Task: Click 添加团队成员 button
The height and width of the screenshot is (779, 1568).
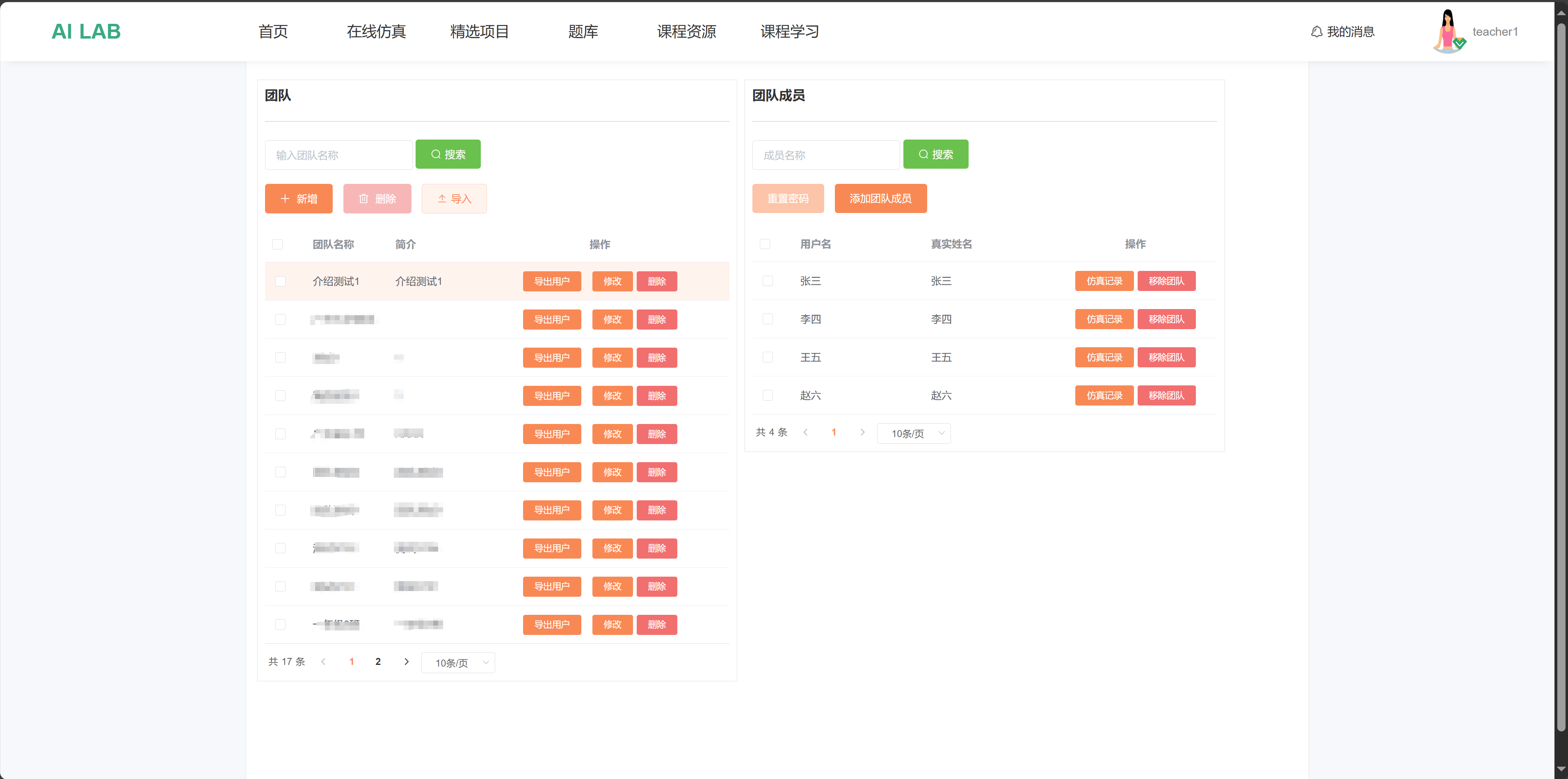Action: [880, 199]
